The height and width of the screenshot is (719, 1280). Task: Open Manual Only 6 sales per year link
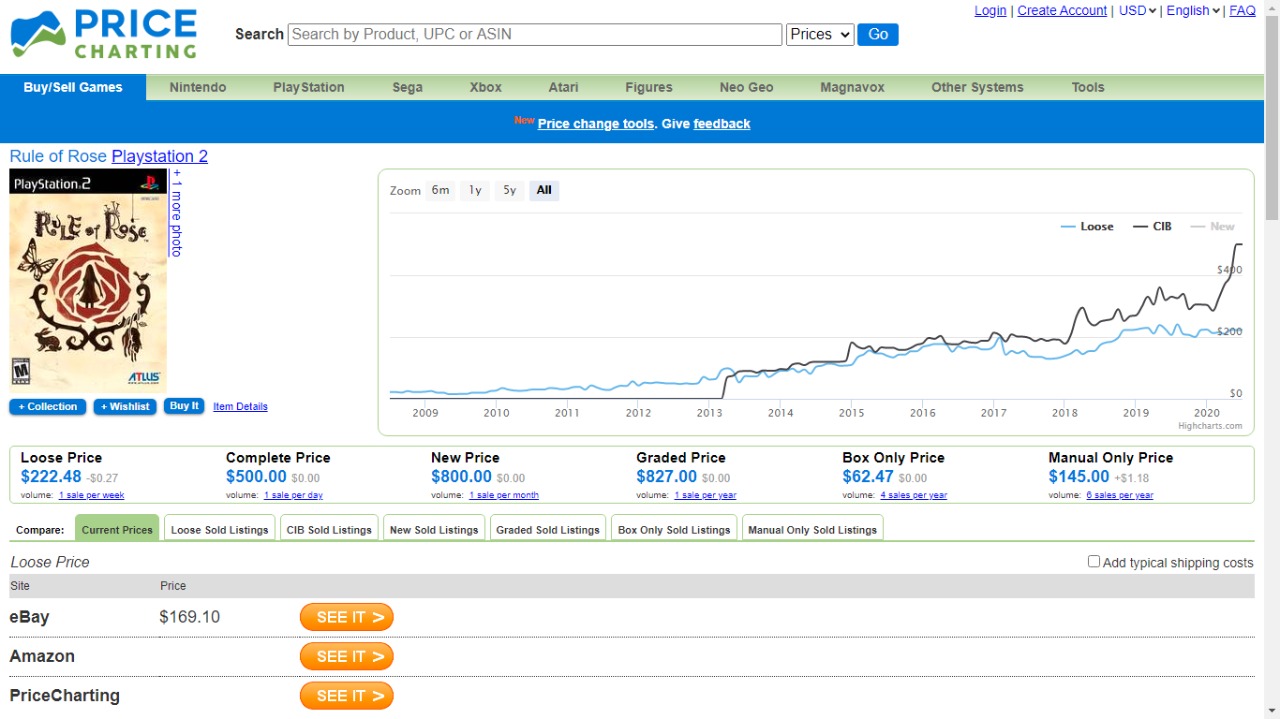pyautogui.click(x=1120, y=495)
